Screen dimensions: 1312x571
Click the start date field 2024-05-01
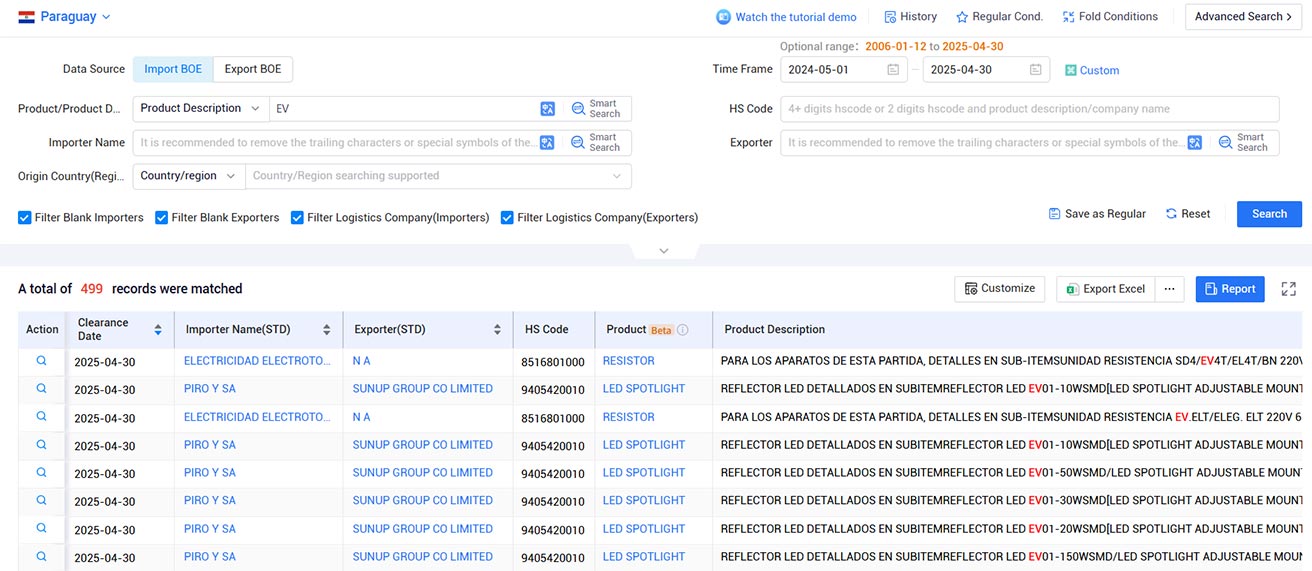(x=844, y=70)
